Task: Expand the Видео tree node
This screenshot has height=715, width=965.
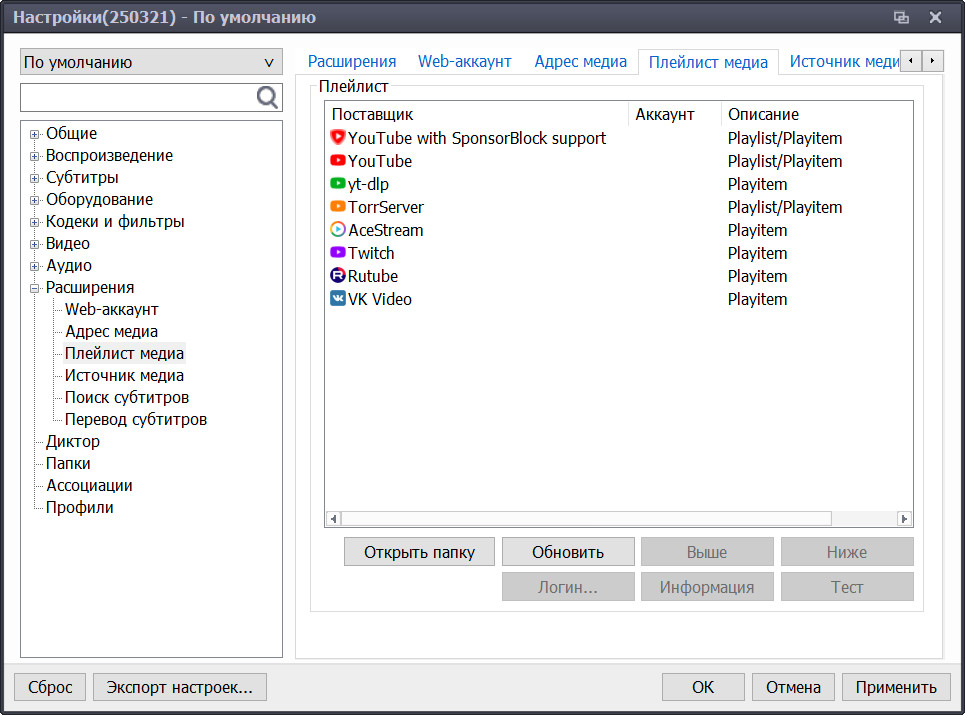Action: (x=34, y=244)
